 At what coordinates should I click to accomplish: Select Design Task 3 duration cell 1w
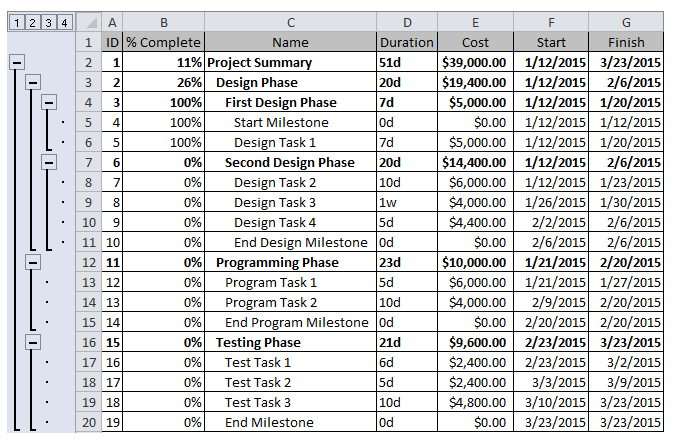407,202
